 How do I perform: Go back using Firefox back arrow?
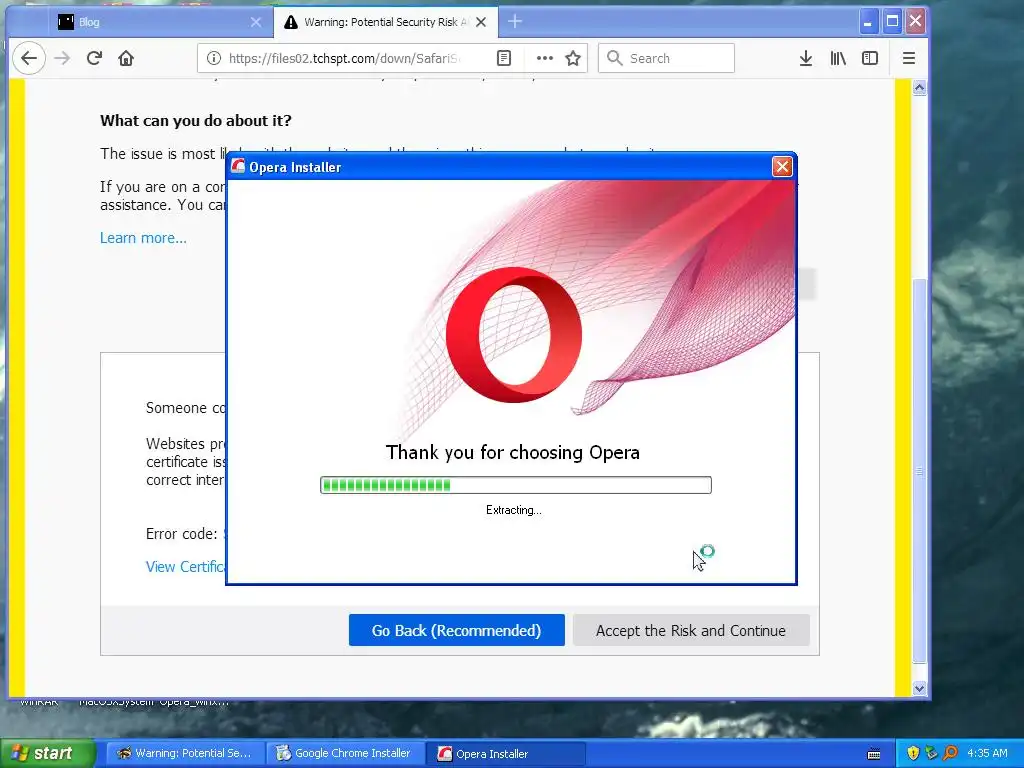(x=29, y=58)
